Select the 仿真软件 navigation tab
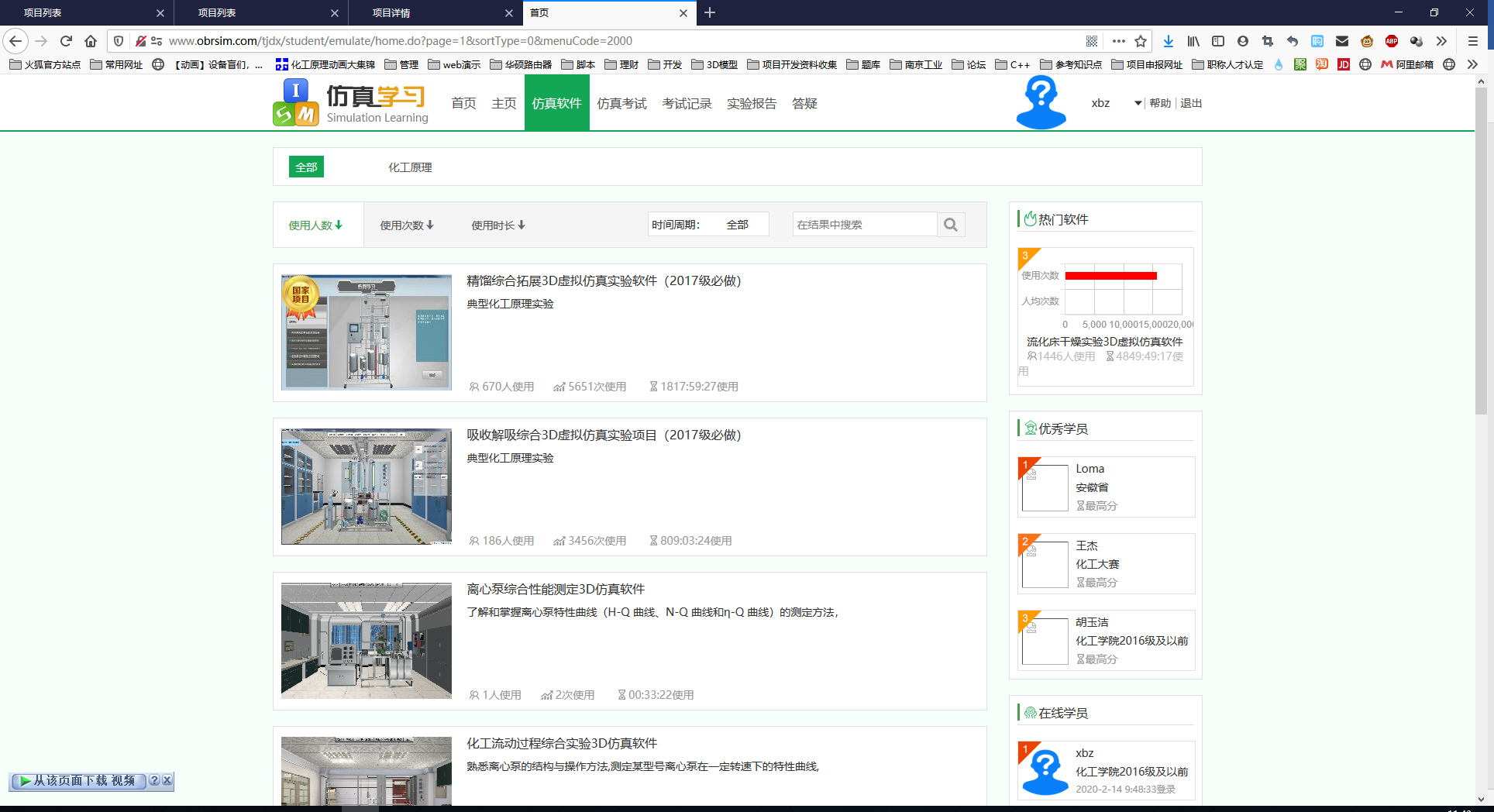The width and height of the screenshot is (1494, 812). coord(556,104)
